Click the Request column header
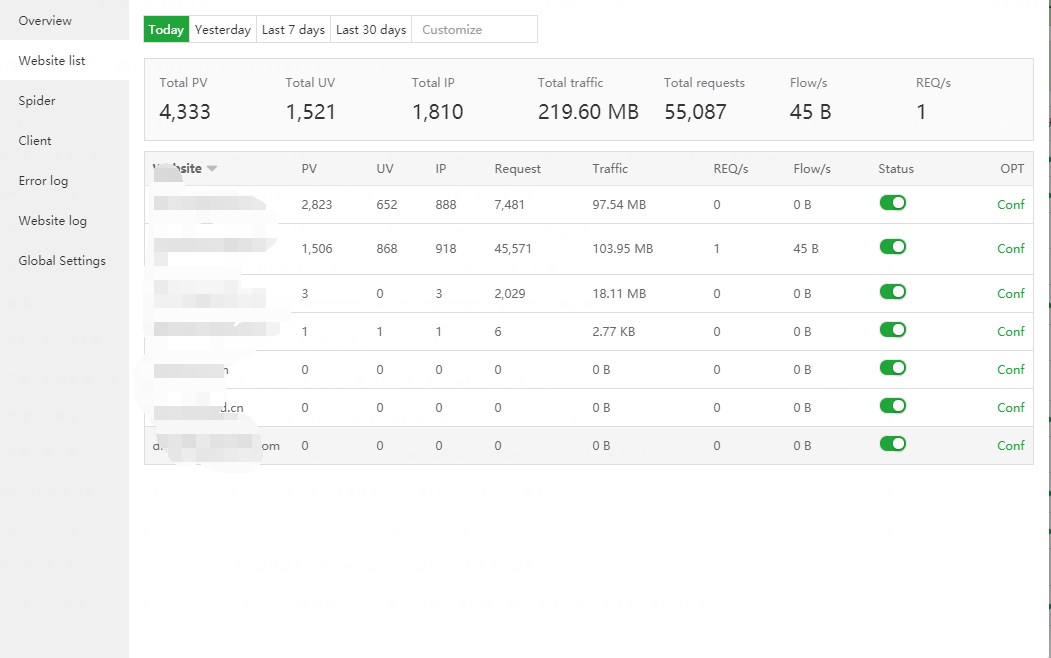This screenshot has width=1051, height=658. [517, 169]
